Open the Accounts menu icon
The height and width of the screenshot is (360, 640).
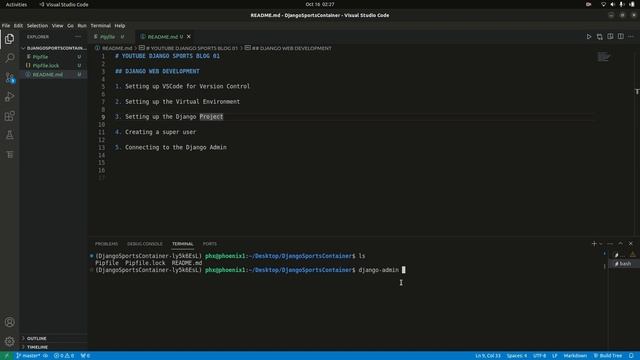click(x=9, y=322)
